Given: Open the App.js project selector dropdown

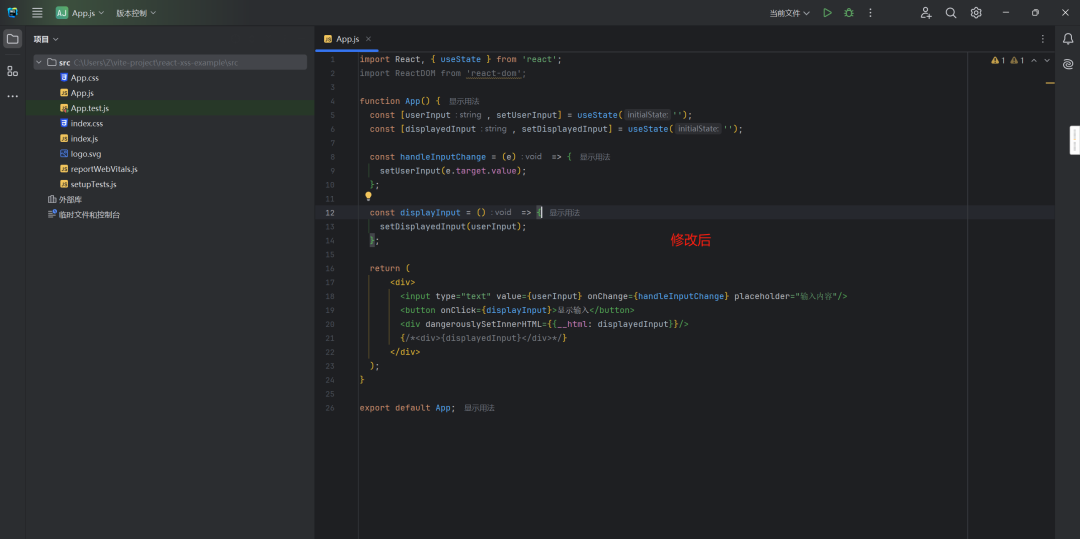Looking at the screenshot, I should tap(81, 13).
